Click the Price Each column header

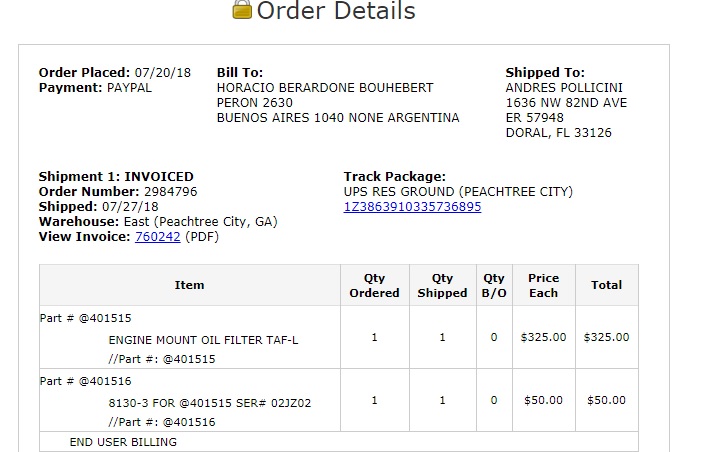point(543,285)
